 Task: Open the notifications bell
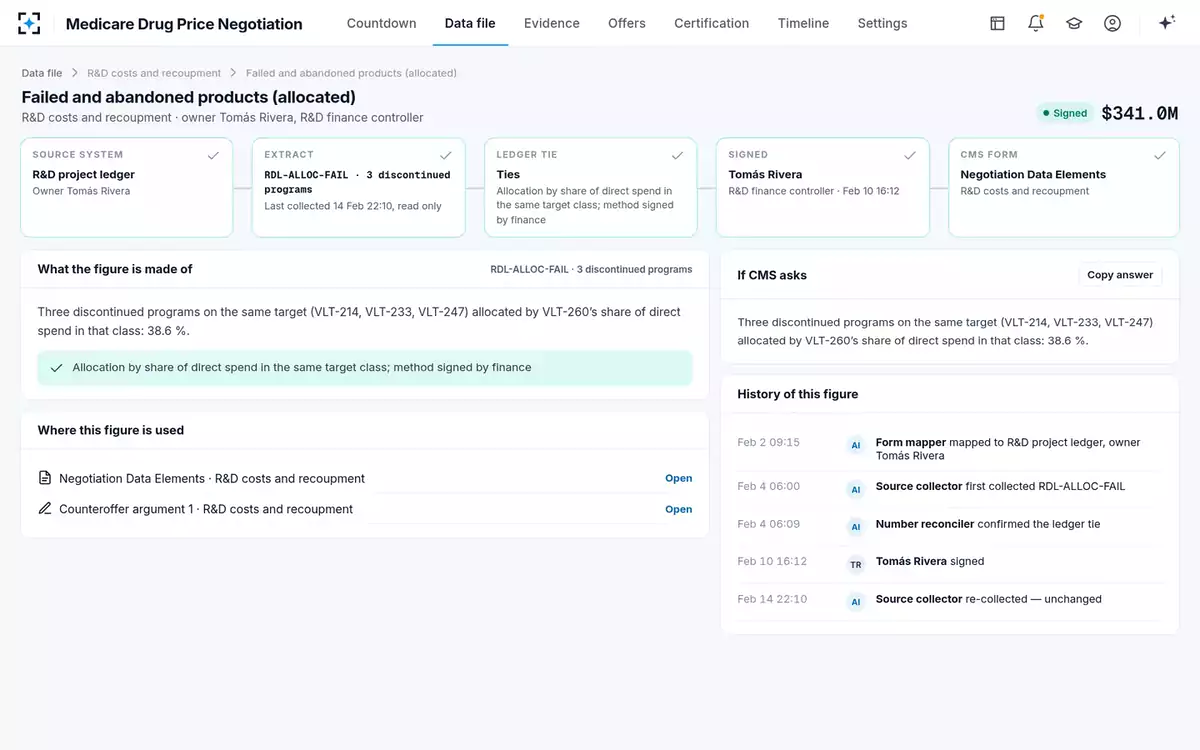pyautogui.click(x=1035, y=23)
